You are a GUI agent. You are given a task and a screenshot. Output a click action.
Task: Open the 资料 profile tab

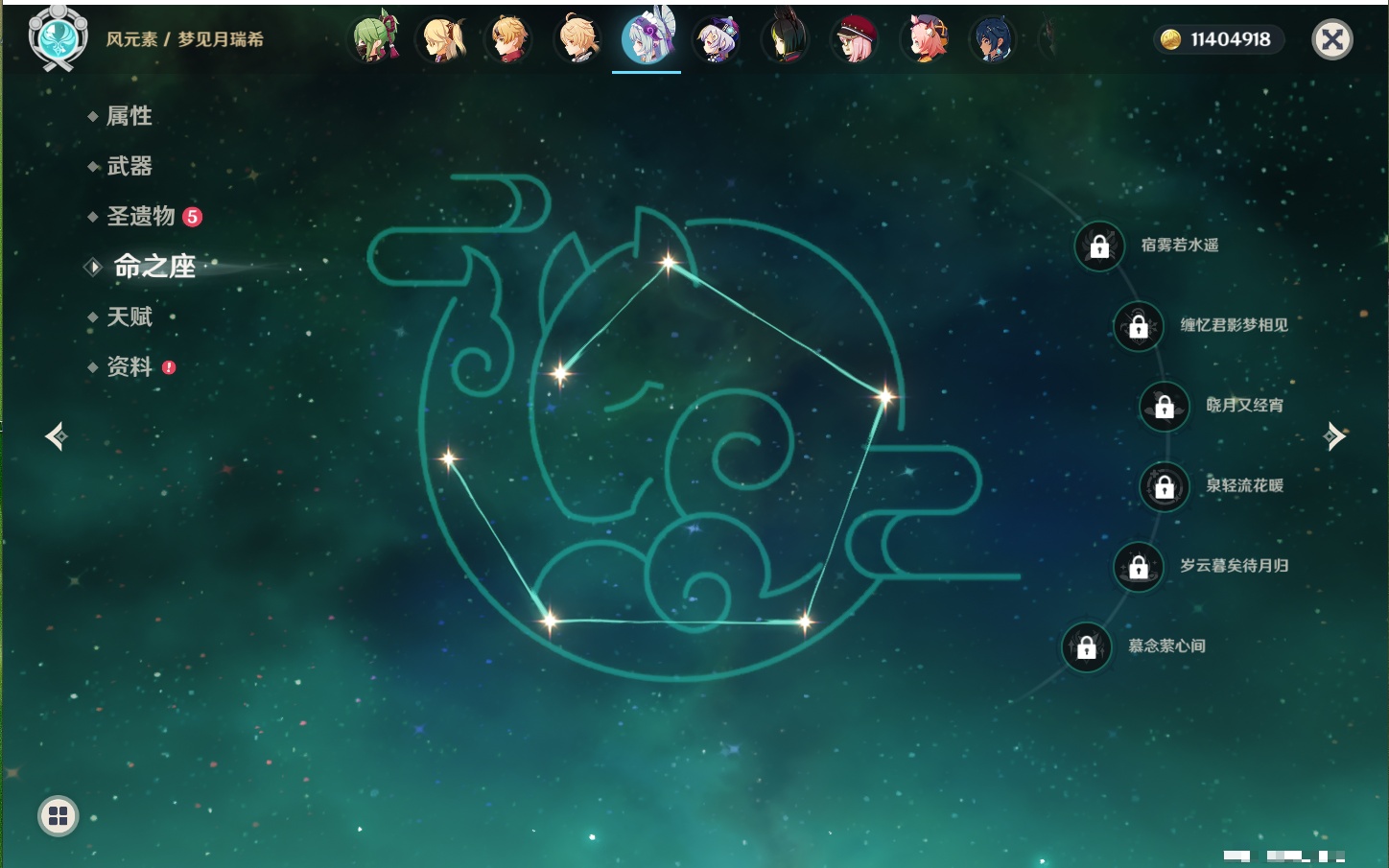click(129, 366)
